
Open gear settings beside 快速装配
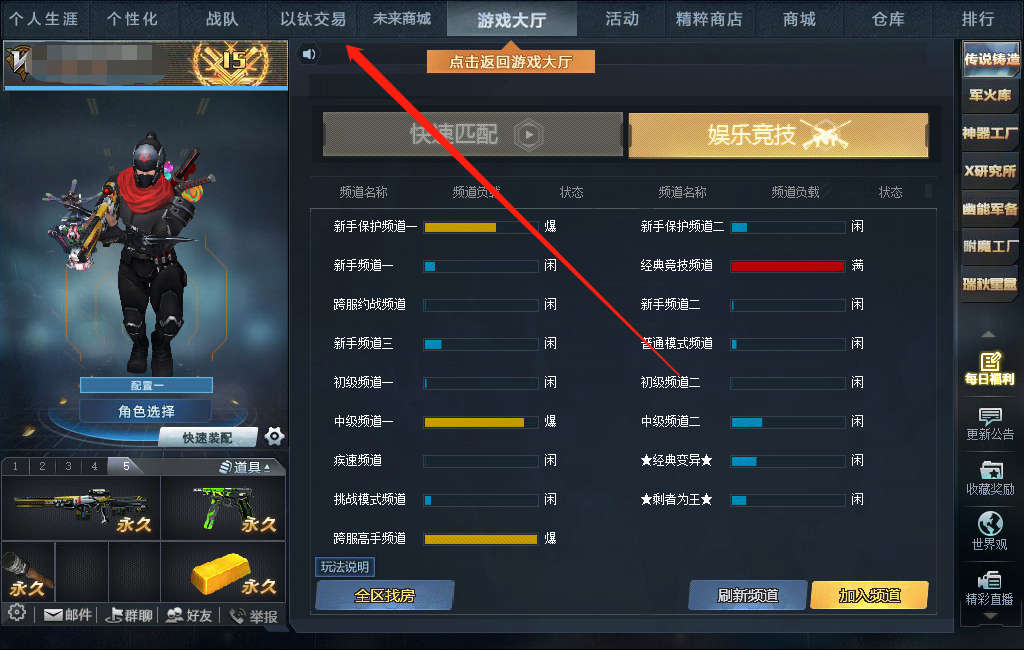pyautogui.click(x=274, y=436)
